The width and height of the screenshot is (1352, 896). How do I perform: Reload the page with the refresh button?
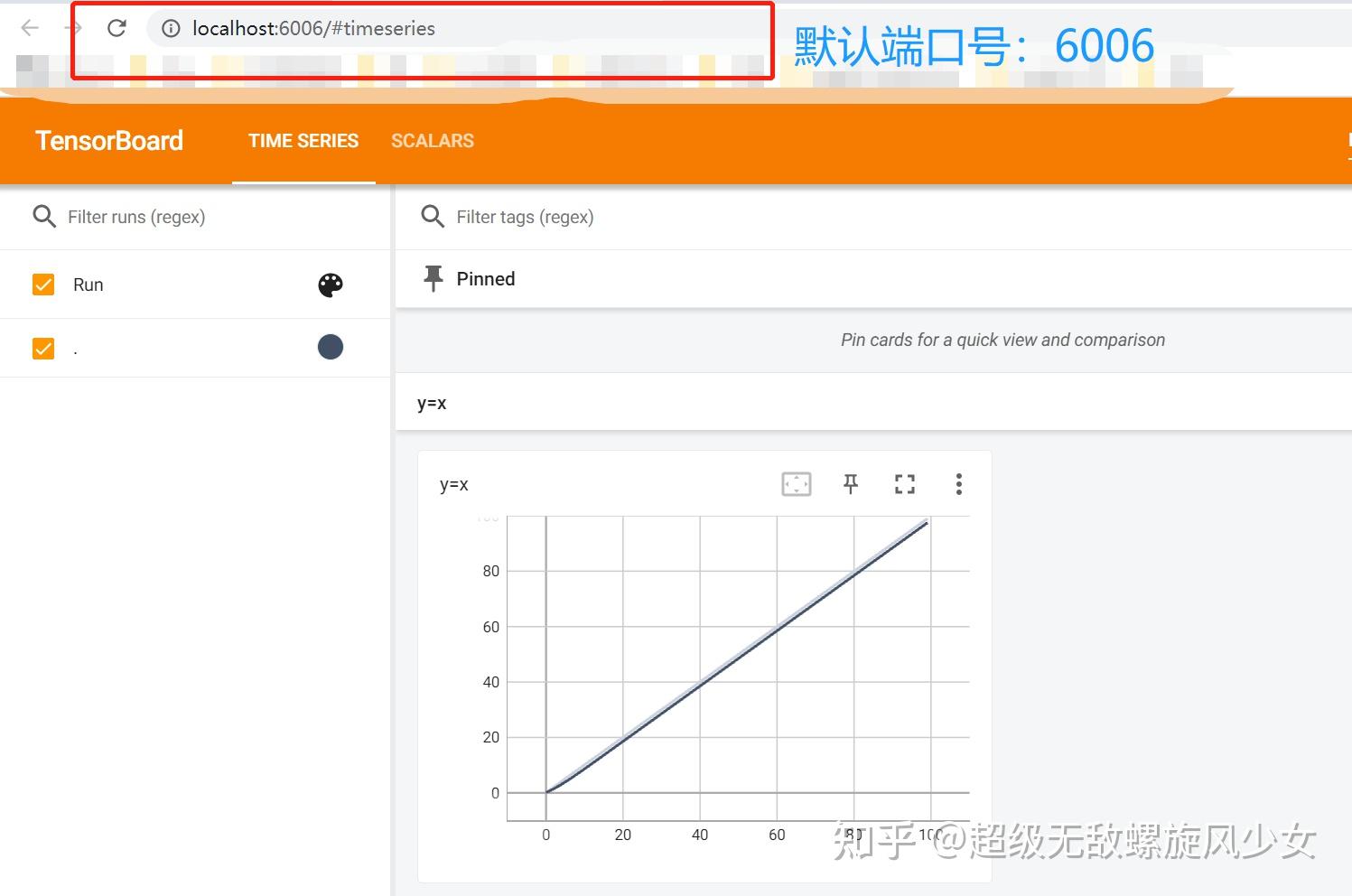tap(116, 28)
